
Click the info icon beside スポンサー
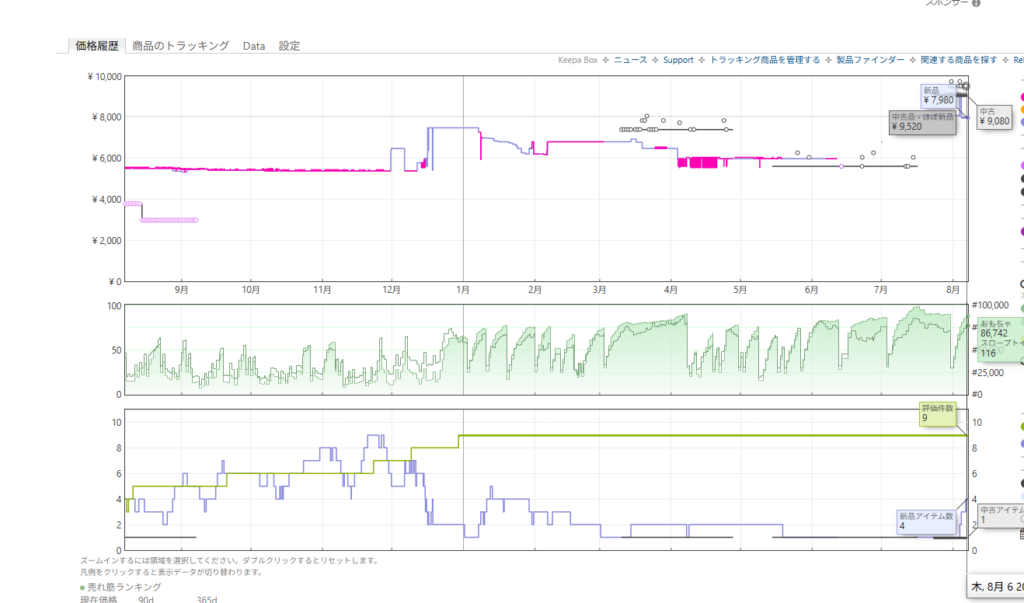pos(976,3)
